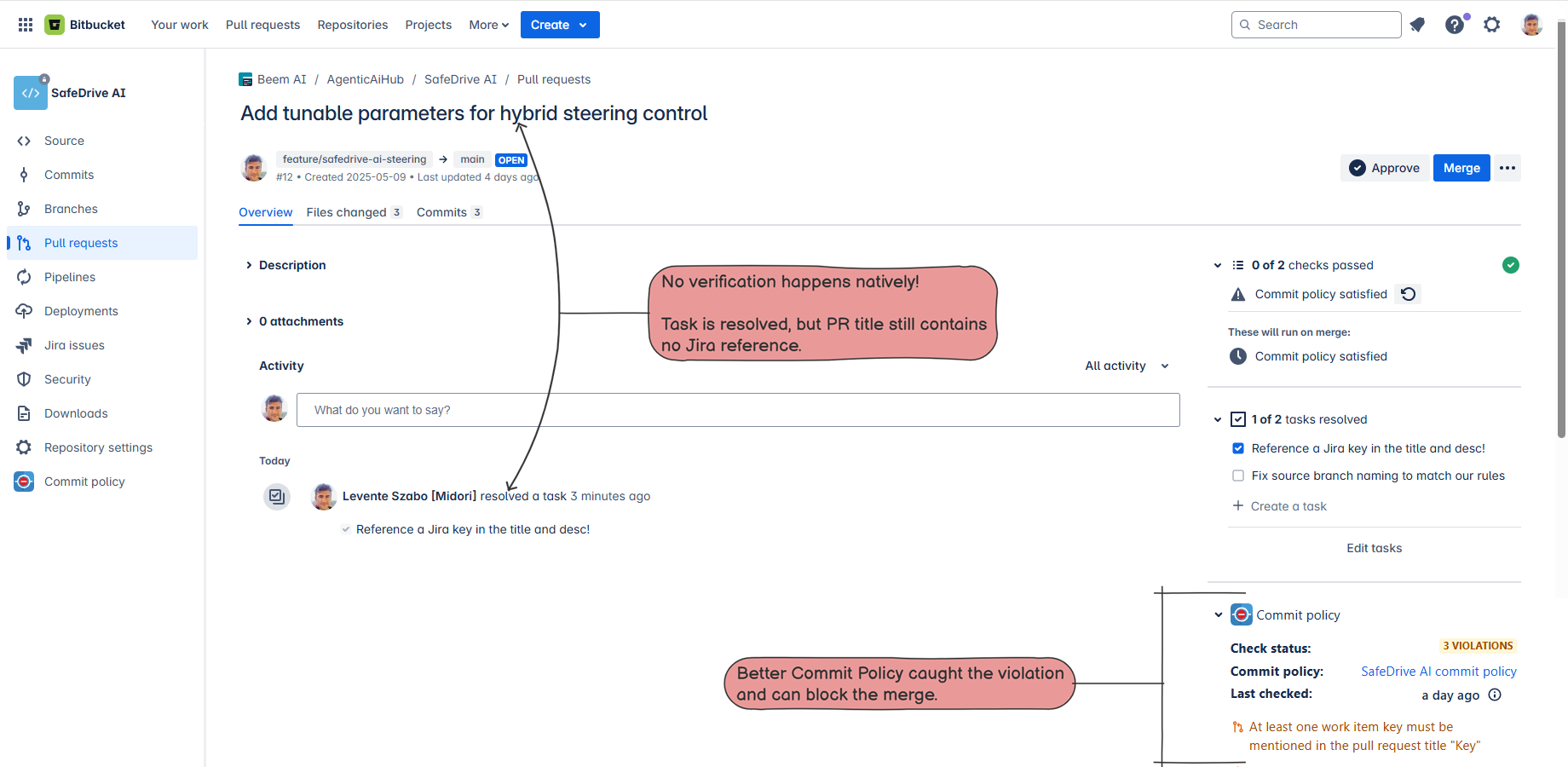Viewport: 1568px width, 767px height.
Task: Click the refresh icon next to Commit policy satisfied
Action: [x=1408, y=294]
